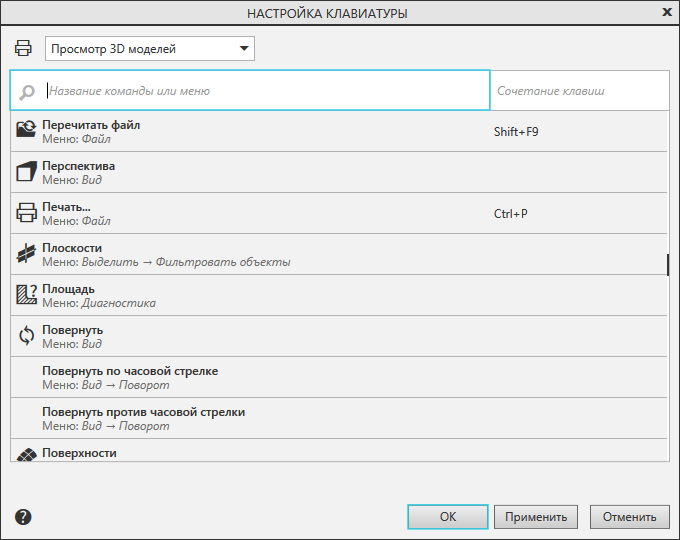Open the help question mark icon

(x=24, y=517)
